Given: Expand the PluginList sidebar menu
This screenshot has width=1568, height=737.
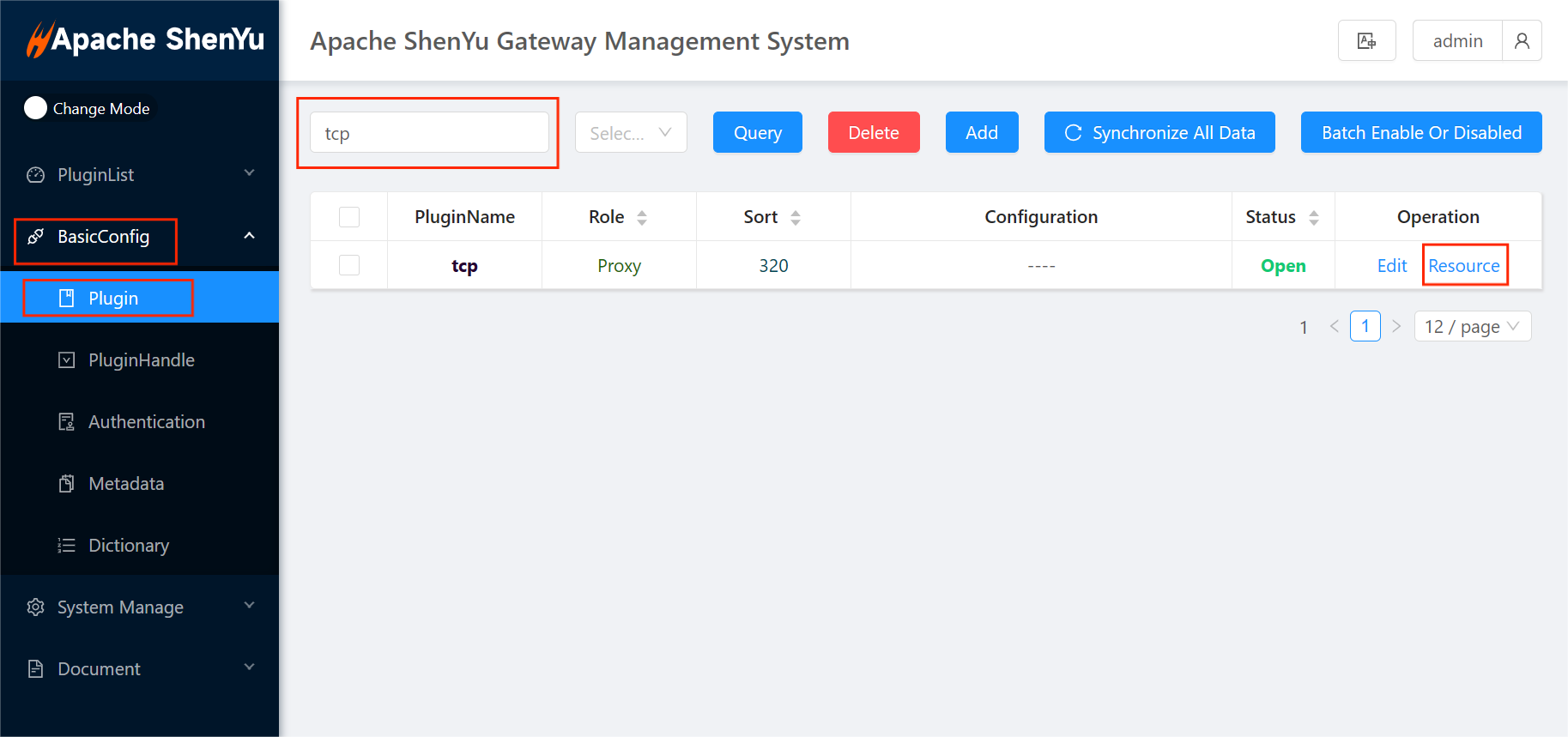Looking at the screenshot, I should pyautogui.click(x=139, y=175).
